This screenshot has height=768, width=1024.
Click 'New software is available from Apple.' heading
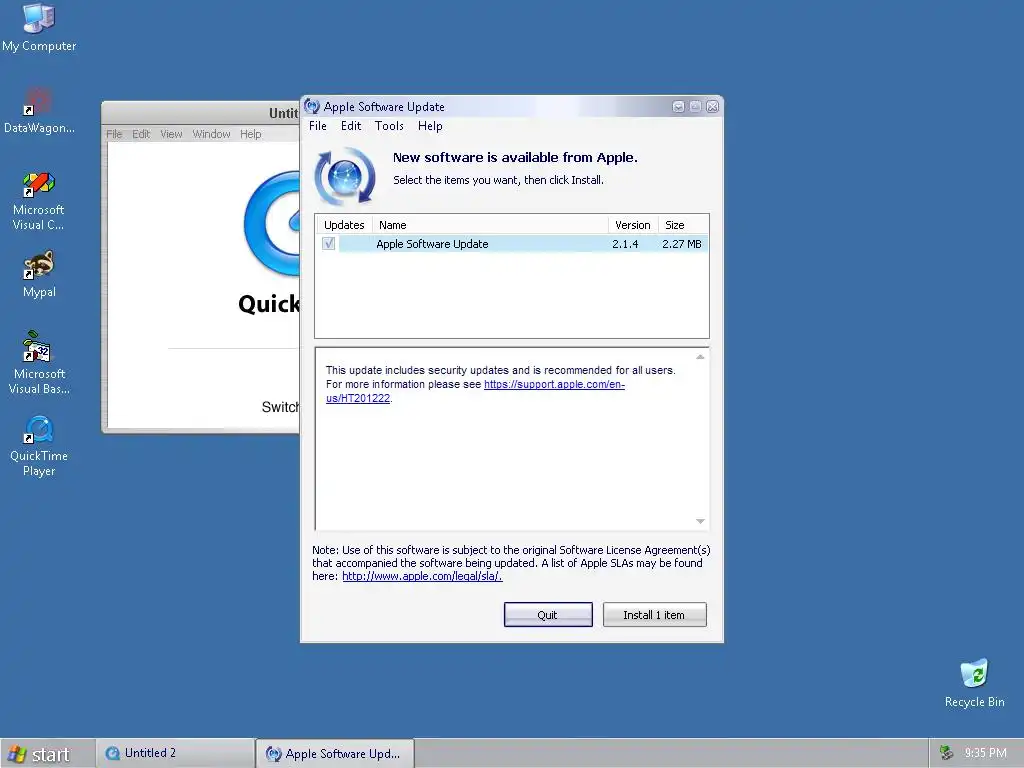point(515,157)
